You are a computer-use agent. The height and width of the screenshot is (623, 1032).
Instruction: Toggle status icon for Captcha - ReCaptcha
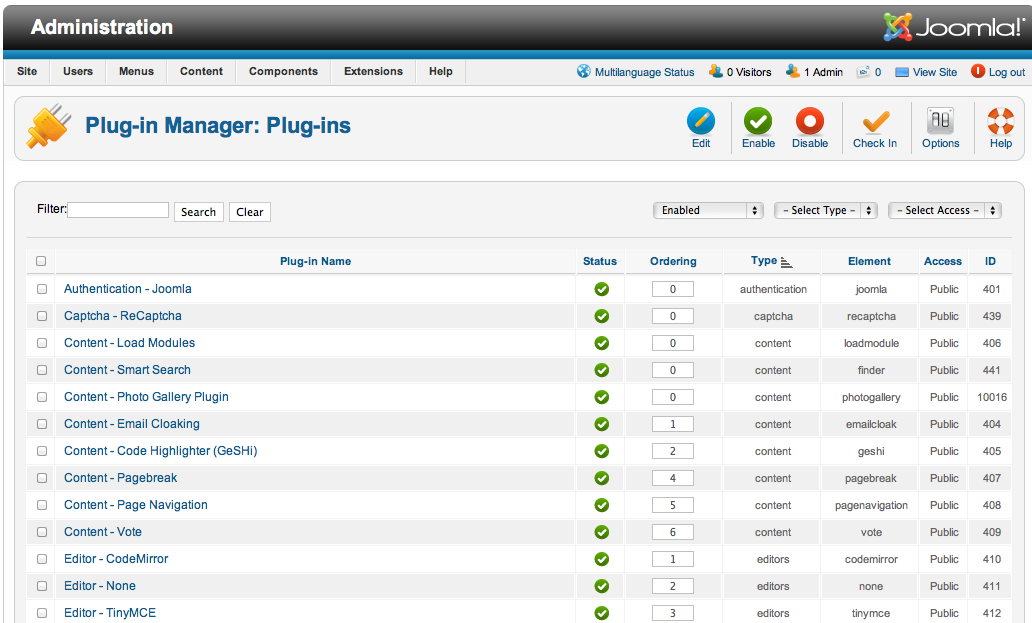tap(601, 316)
